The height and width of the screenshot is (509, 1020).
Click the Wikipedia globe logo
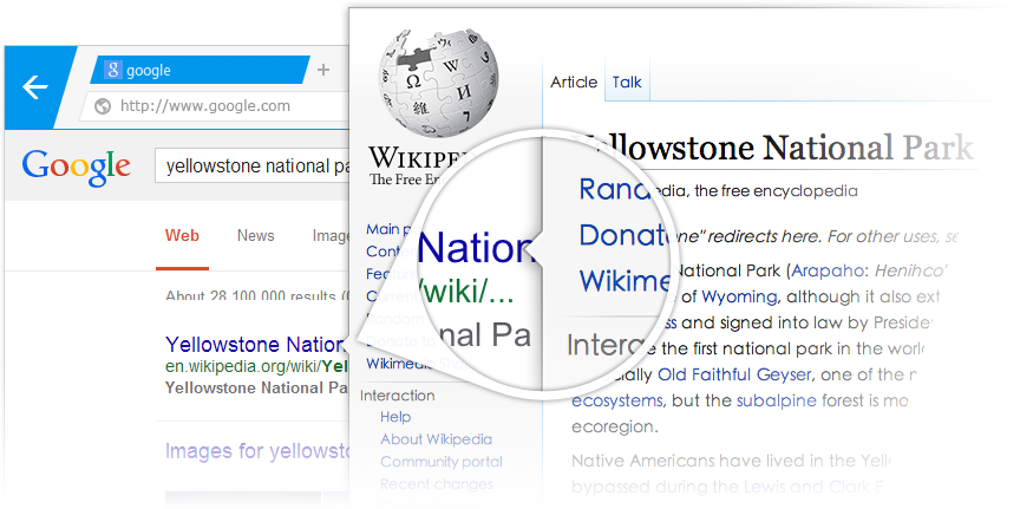(438, 82)
